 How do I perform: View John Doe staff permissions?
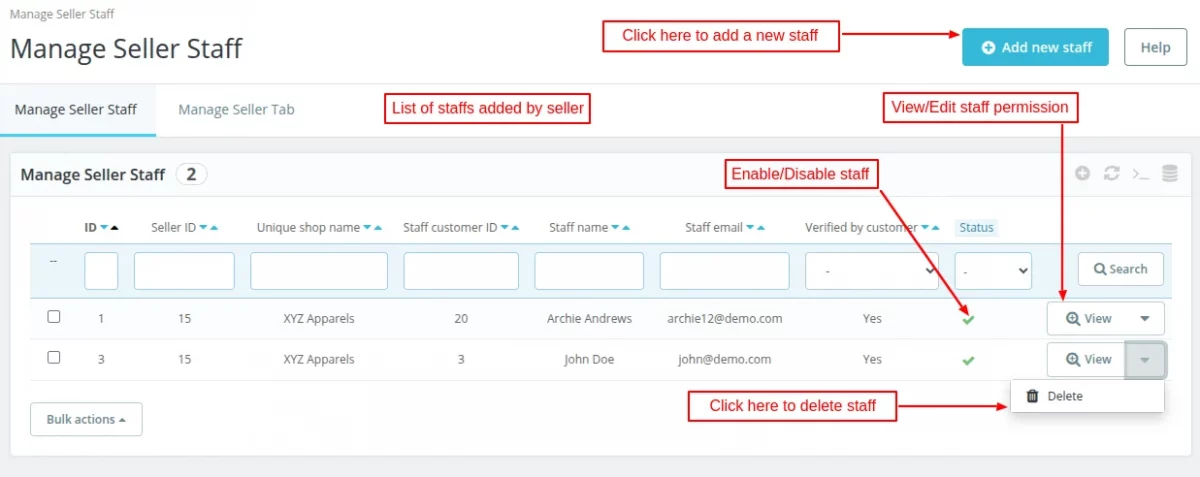coord(1087,359)
